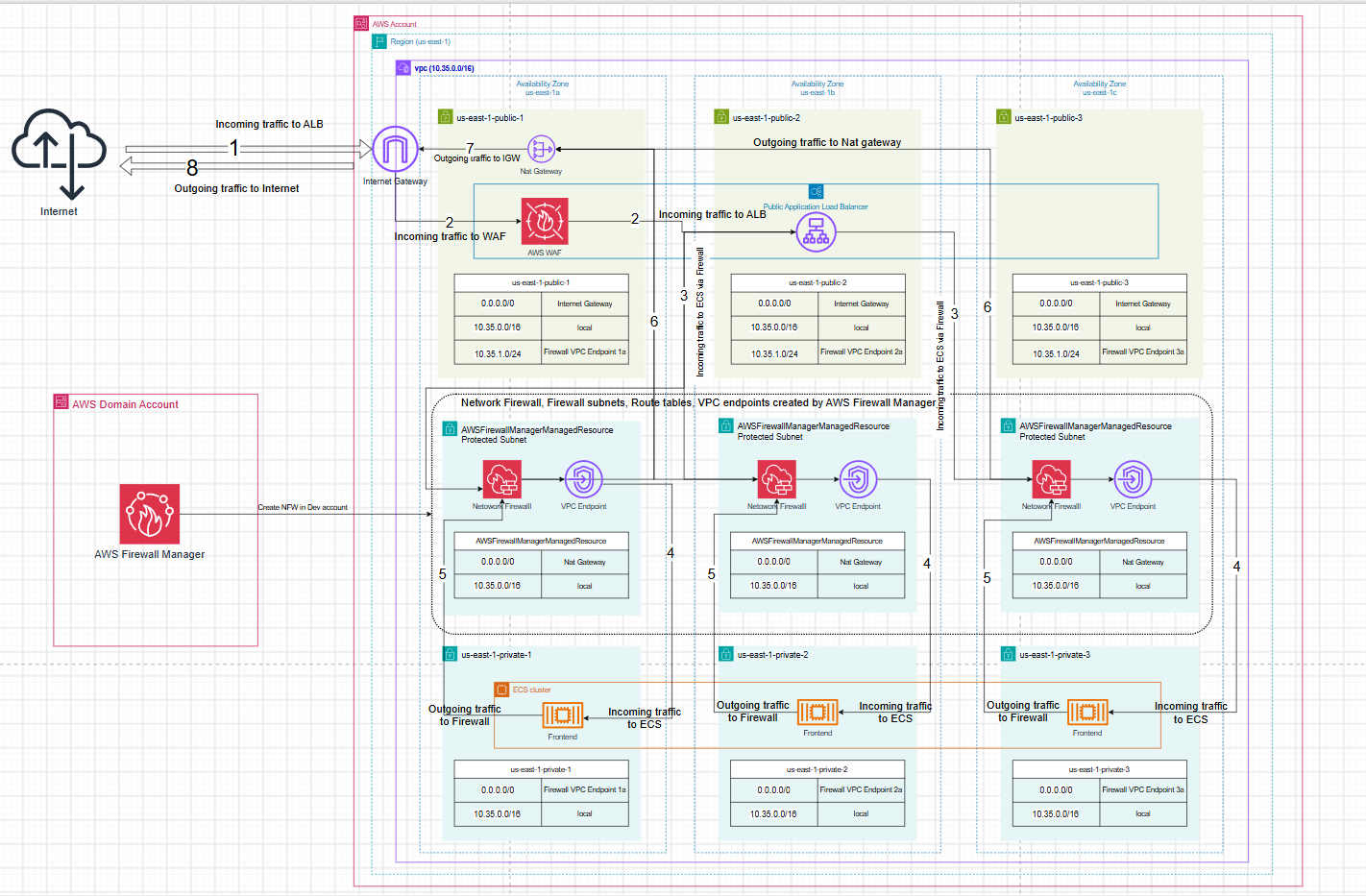1366x896 pixels.
Task: Click the AWS WAF icon
Action: point(545,222)
